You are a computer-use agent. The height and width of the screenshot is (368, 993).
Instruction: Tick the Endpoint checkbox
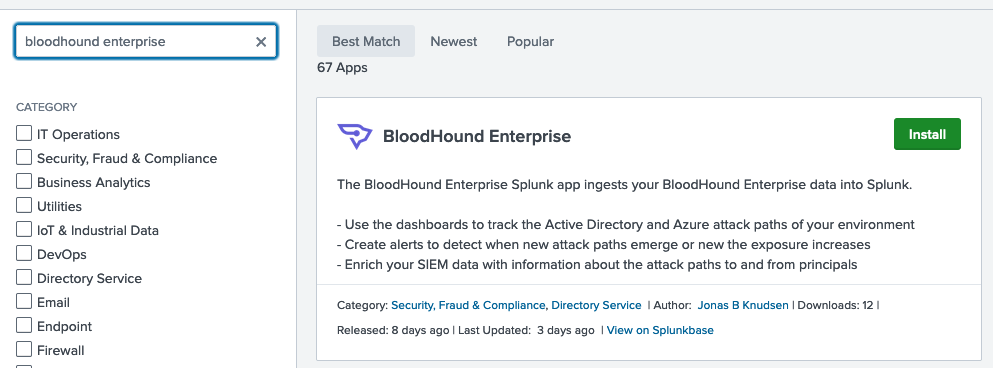pos(23,326)
